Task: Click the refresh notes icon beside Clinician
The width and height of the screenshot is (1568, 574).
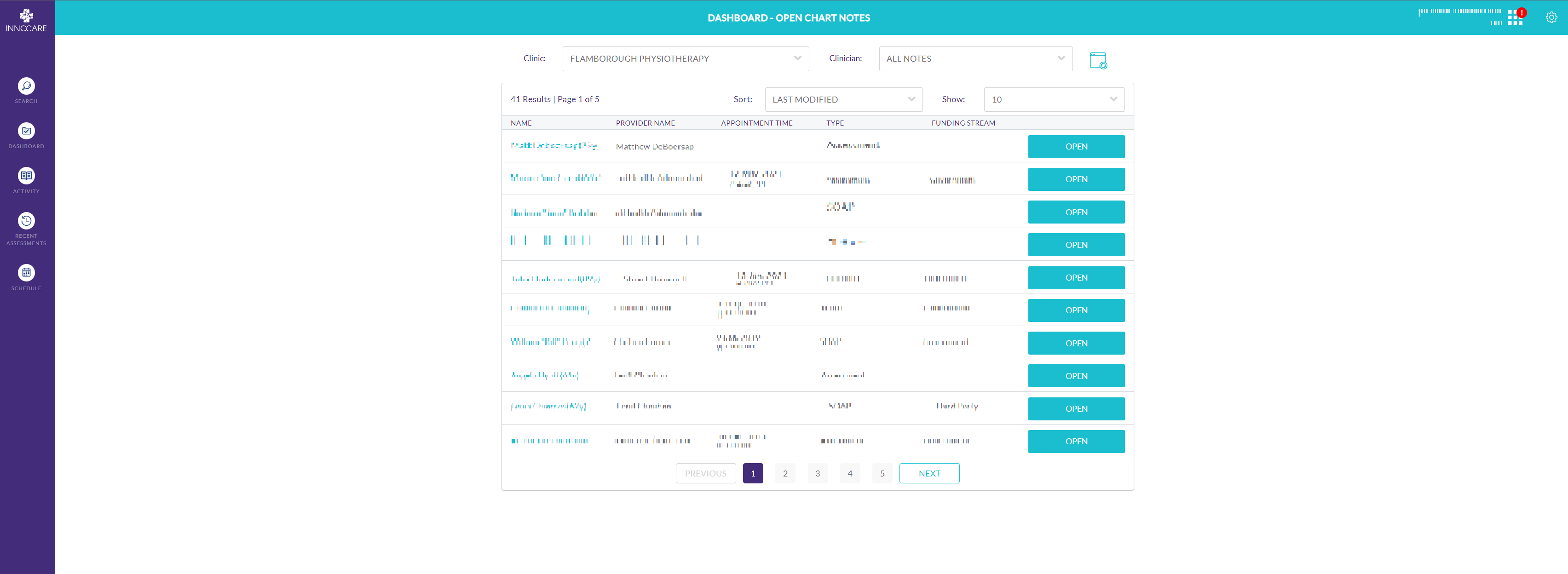Action: pos(1098,60)
